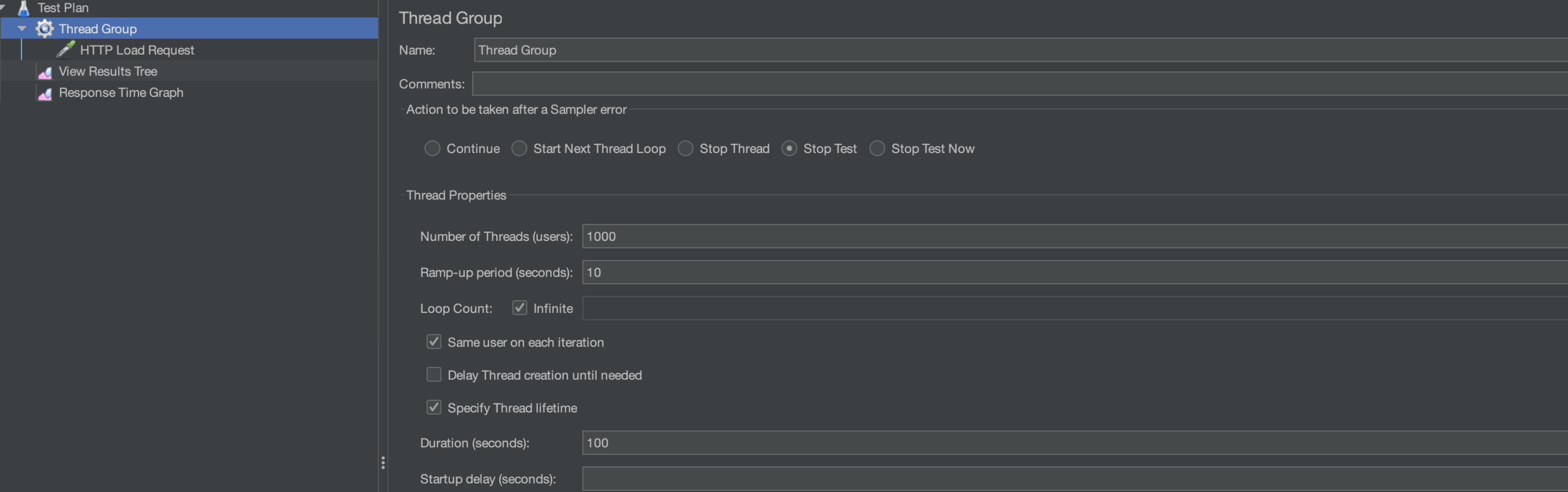
Task: Select the Stop Test Now option
Action: pos(877,149)
